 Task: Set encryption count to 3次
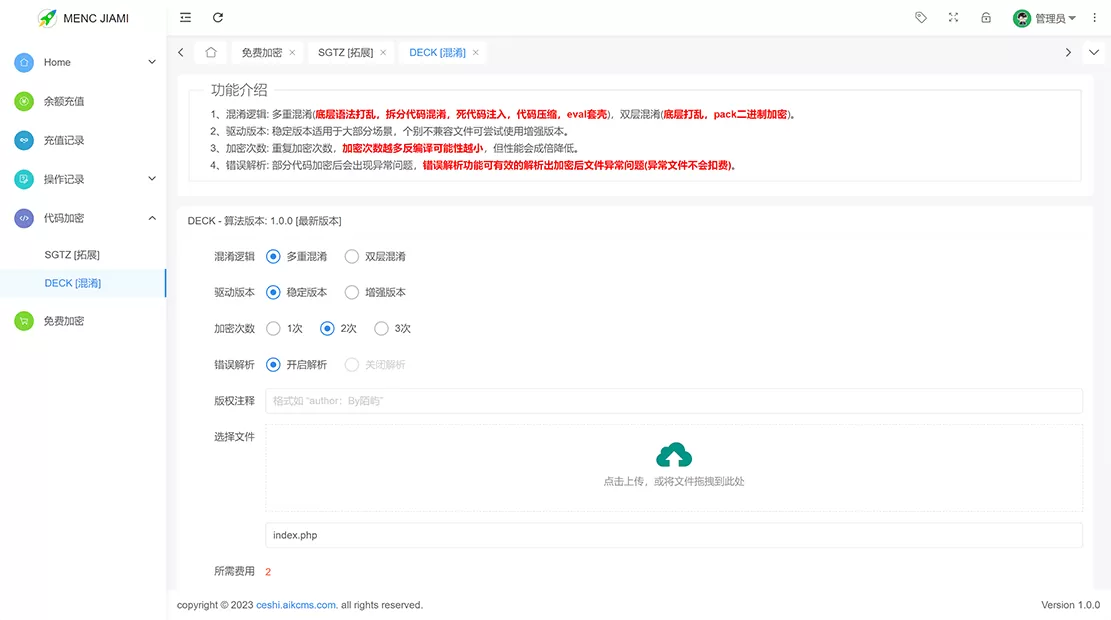[381, 329]
